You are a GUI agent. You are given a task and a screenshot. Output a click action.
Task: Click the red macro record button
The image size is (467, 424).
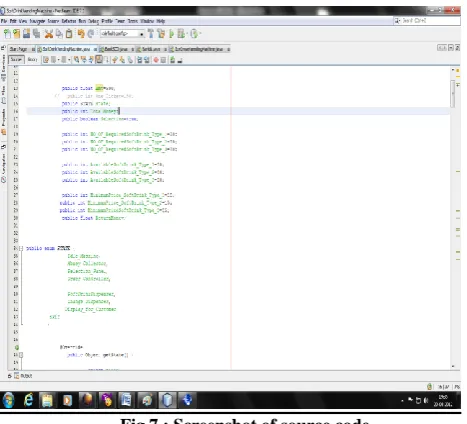(x=156, y=60)
